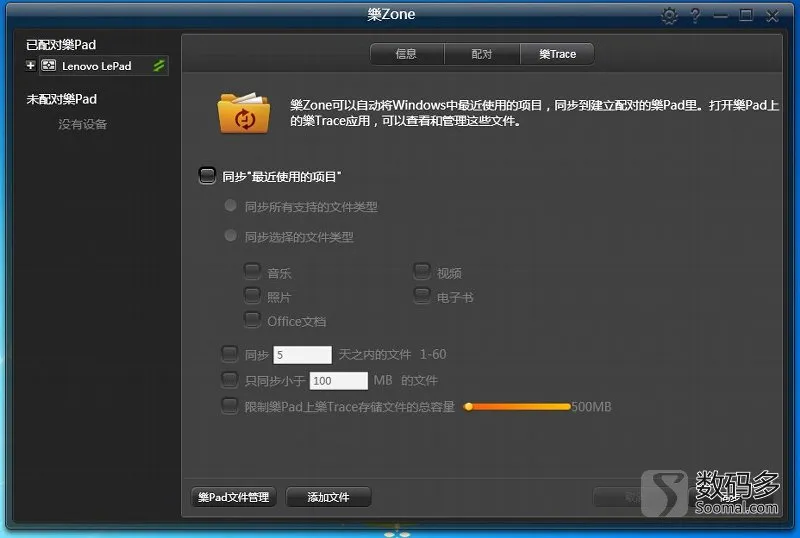Click the orange sync folder icon
800x538 pixels.
(244, 113)
